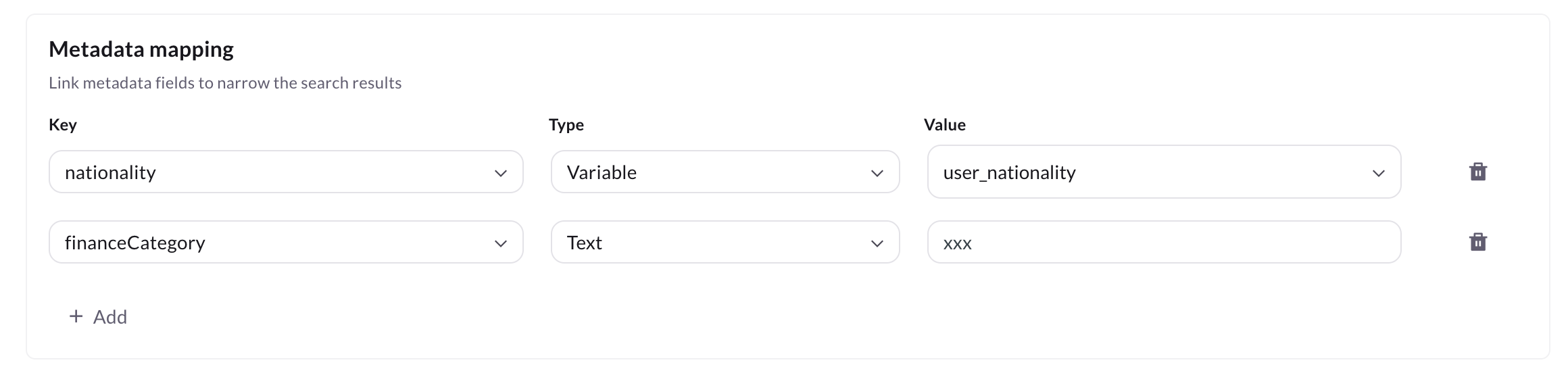The height and width of the screenshot is (373, 1568).
Task: Click the 'Link metadata fields' description text
Action: click(x=225, y=83)
